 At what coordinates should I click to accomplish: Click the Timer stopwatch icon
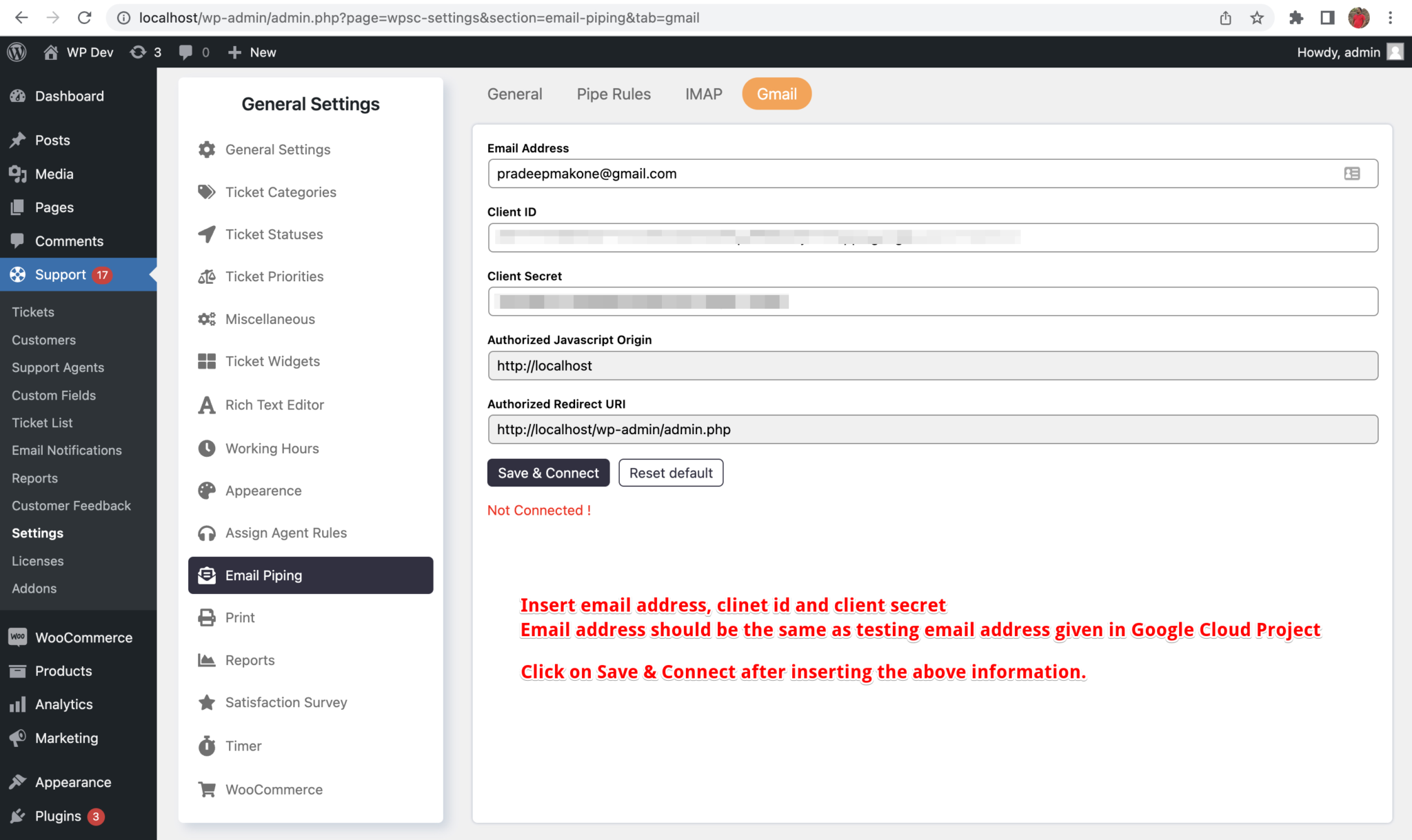point(206,746)
